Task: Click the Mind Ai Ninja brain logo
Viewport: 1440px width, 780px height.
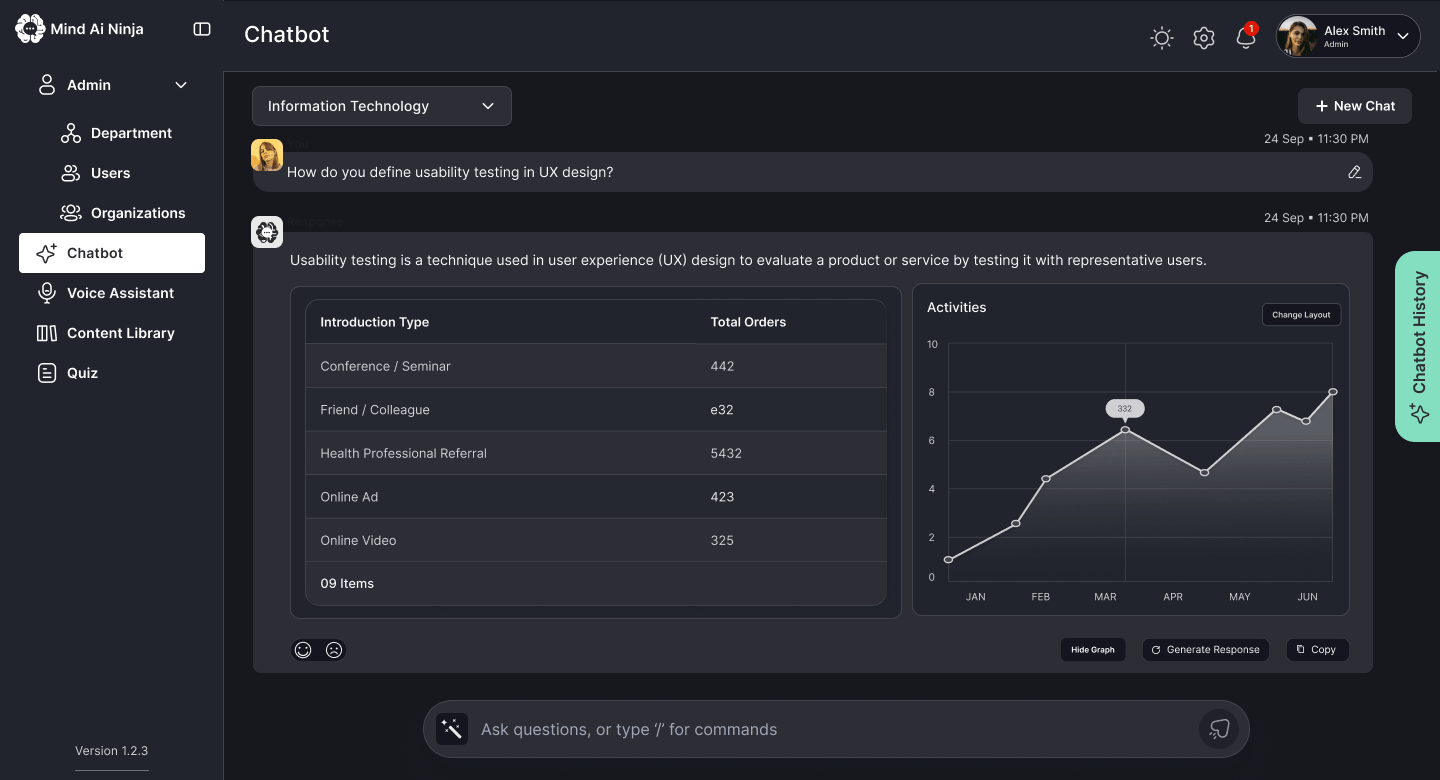Action: click(x=31, y=29)
